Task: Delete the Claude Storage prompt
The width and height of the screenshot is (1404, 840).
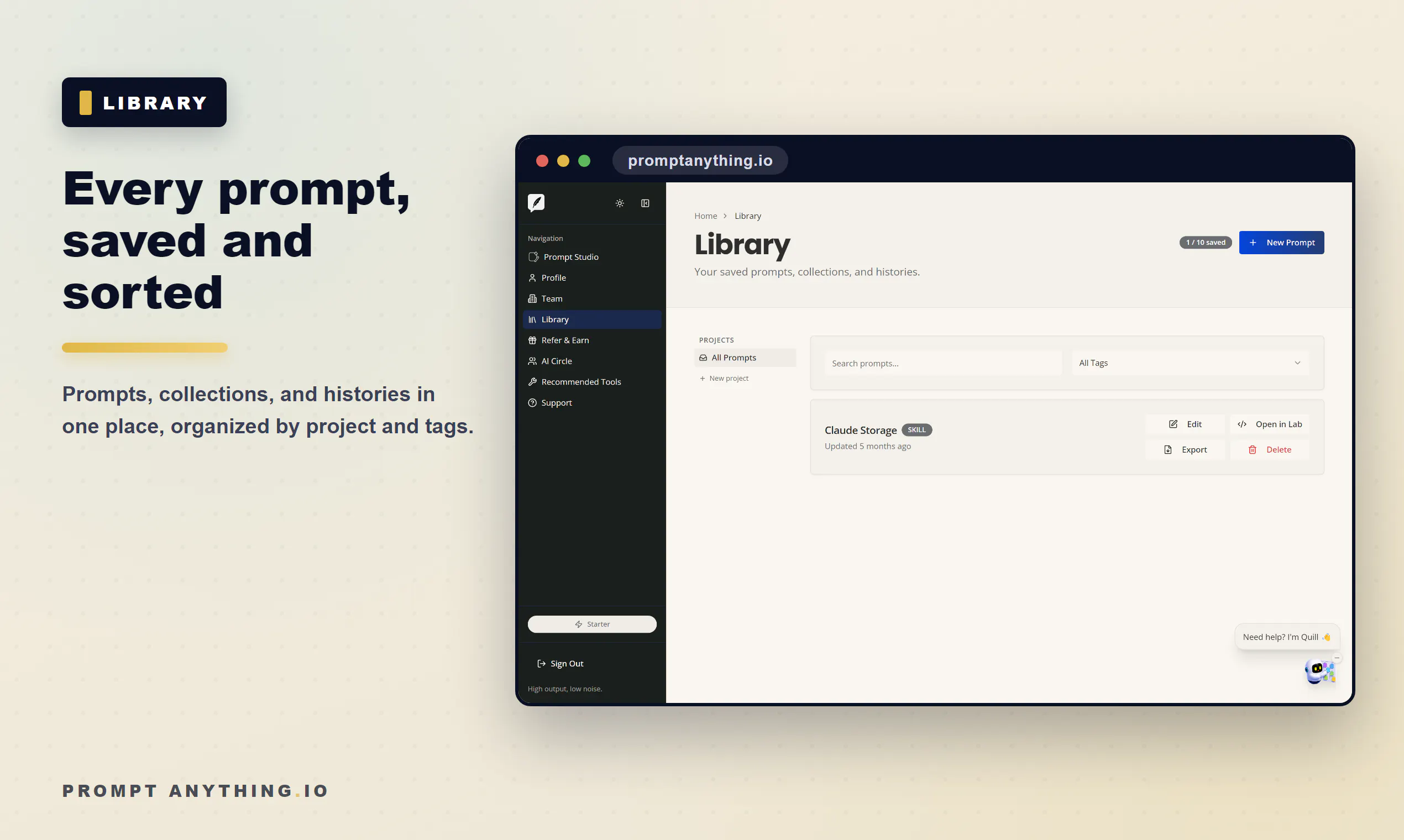Action: pos(1269,449)
